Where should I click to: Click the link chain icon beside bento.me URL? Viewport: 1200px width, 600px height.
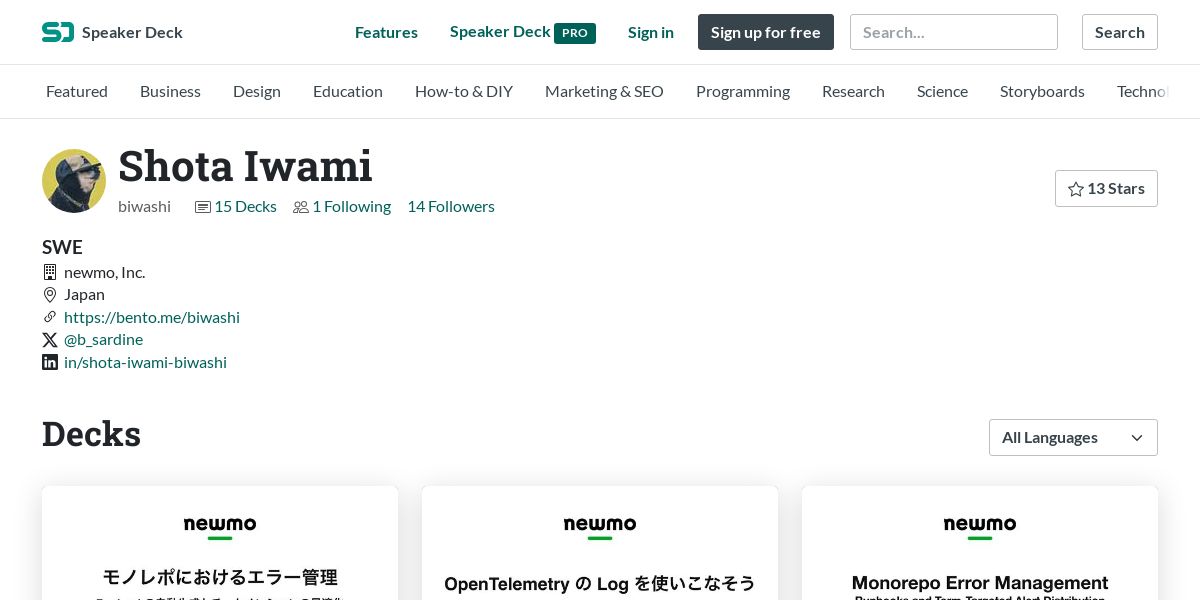click(50, 317)
